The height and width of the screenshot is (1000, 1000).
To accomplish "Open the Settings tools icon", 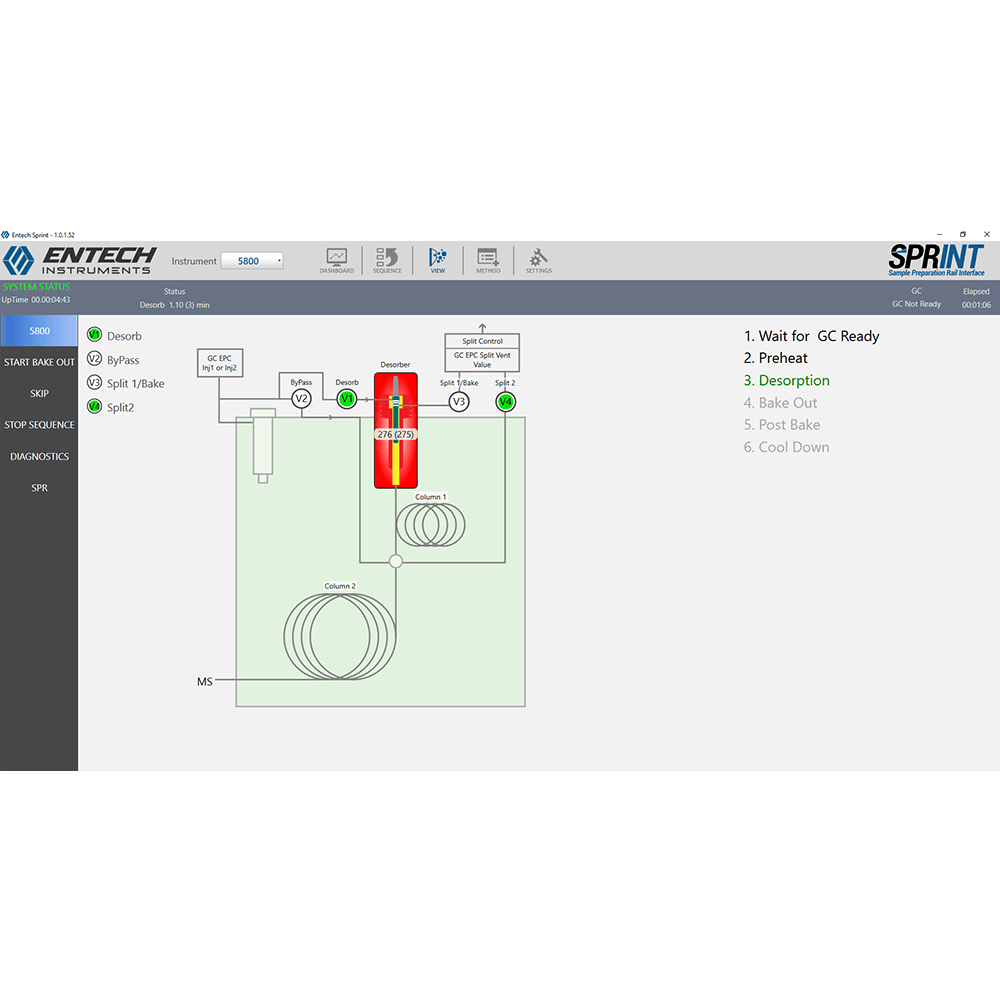I will tap(538, 260).
